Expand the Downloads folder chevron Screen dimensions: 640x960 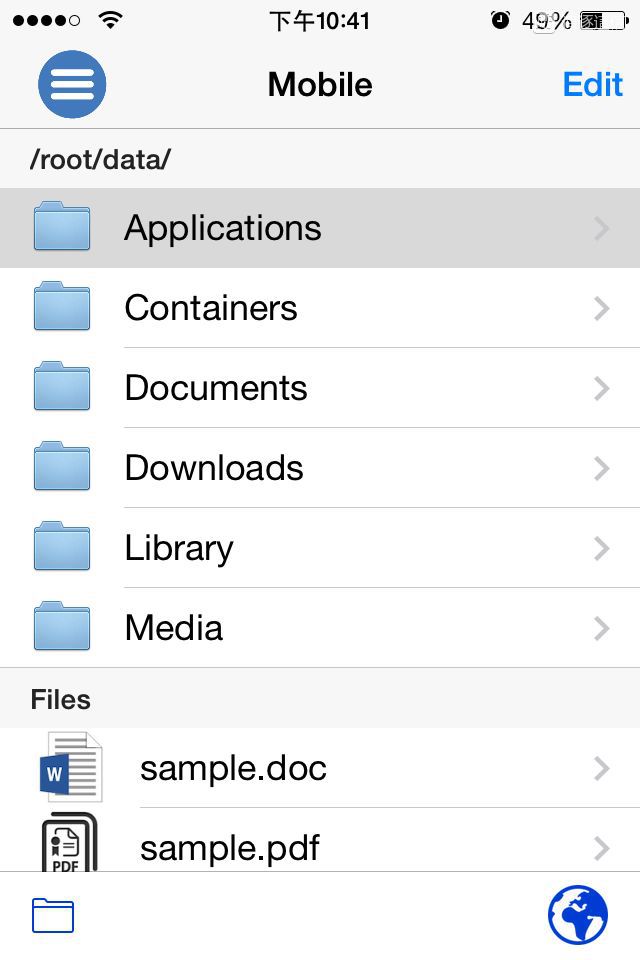(x=601, y=468)
